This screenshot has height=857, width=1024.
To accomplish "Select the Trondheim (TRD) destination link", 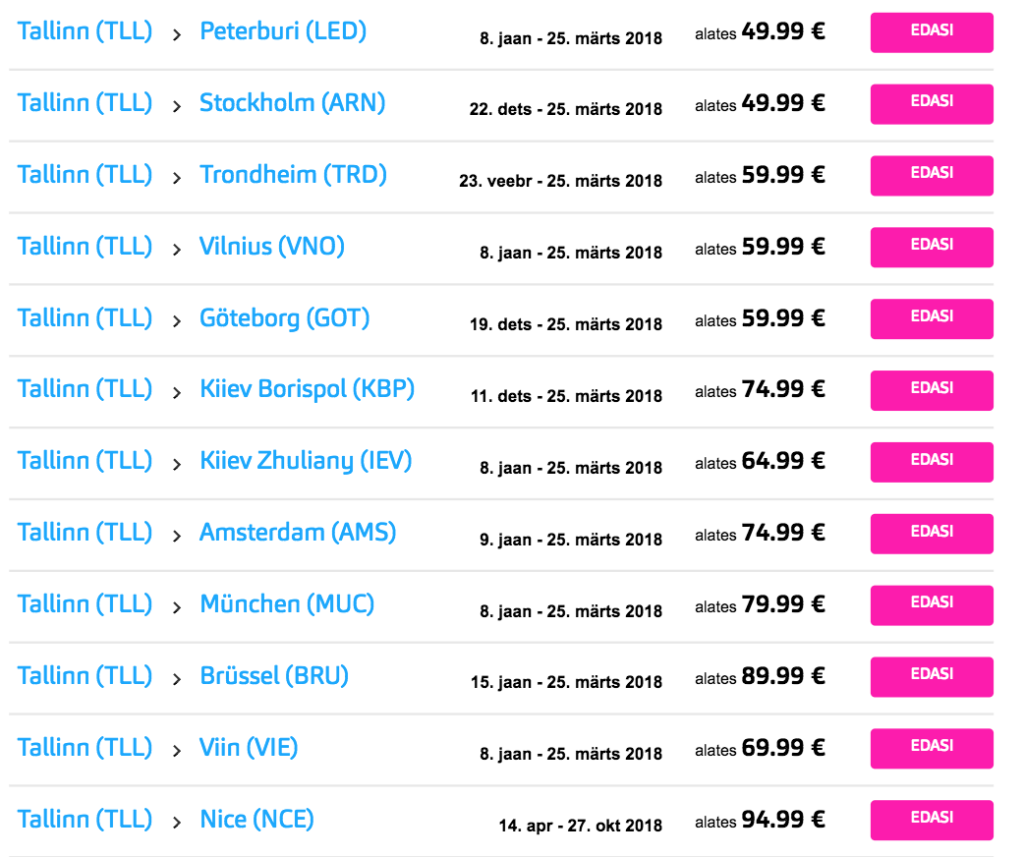I will [x=293, y=174].
